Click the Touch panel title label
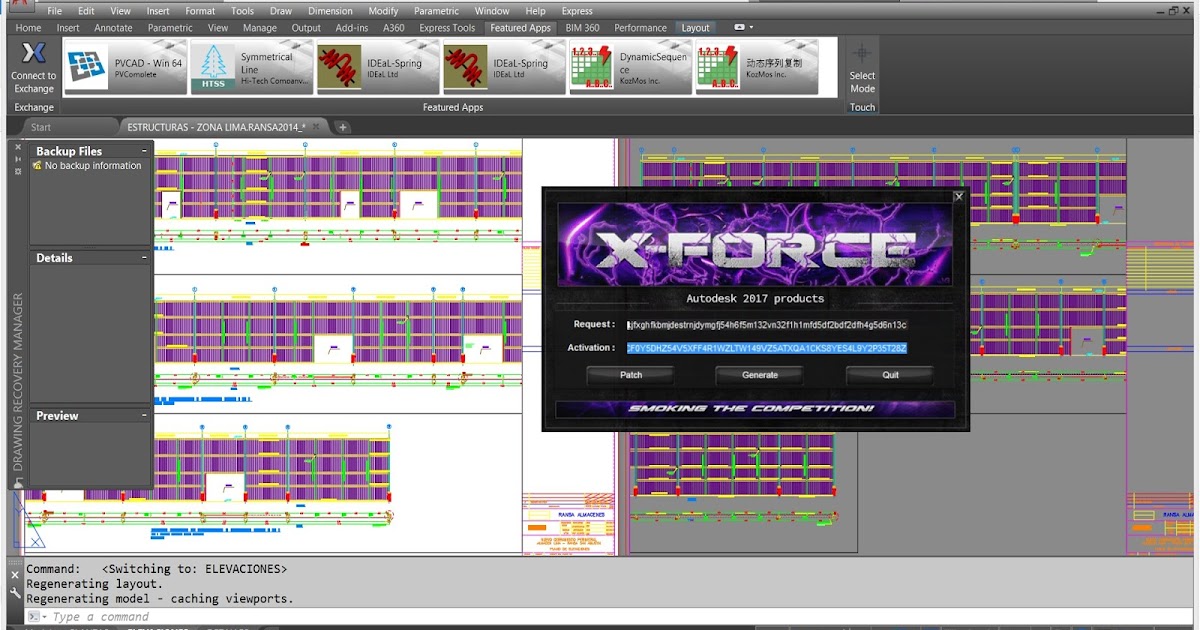Screen dimensions: 1200x630 pos(862,107)
